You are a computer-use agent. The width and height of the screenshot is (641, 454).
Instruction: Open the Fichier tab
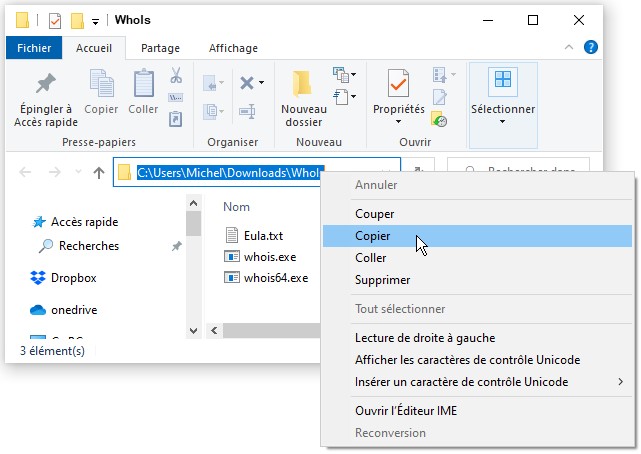34,48
